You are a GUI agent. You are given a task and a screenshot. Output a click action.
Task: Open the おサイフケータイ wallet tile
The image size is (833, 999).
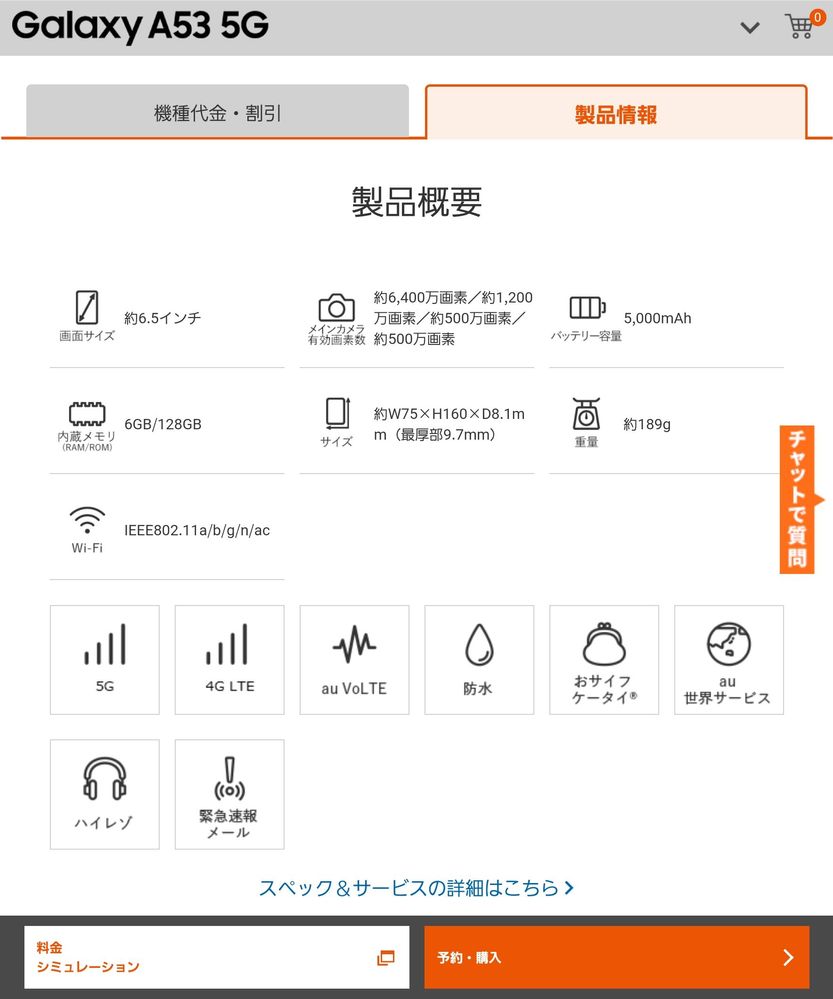(x=604, y=660)
